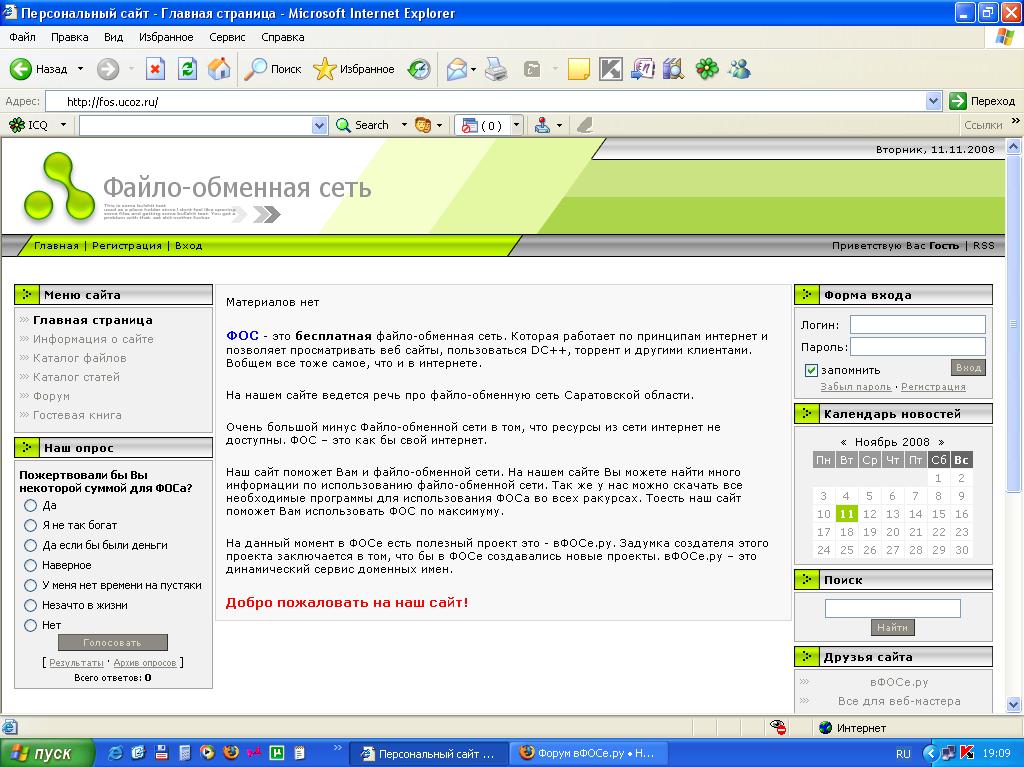This screenshot has width=1024, height=767.
Task: Open the Back button history dropdown arrow
Action: point(80,69)
